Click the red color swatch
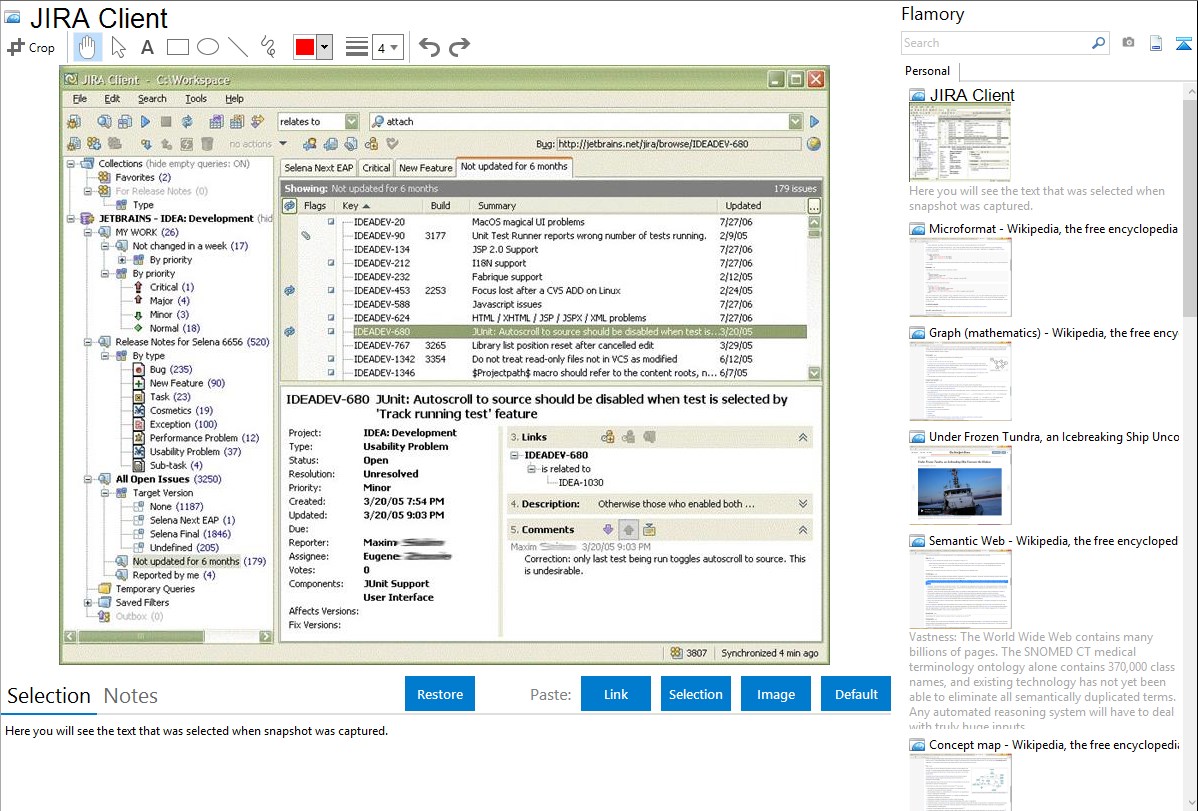Screen dimensions: 1198x811 coord(305,47)
